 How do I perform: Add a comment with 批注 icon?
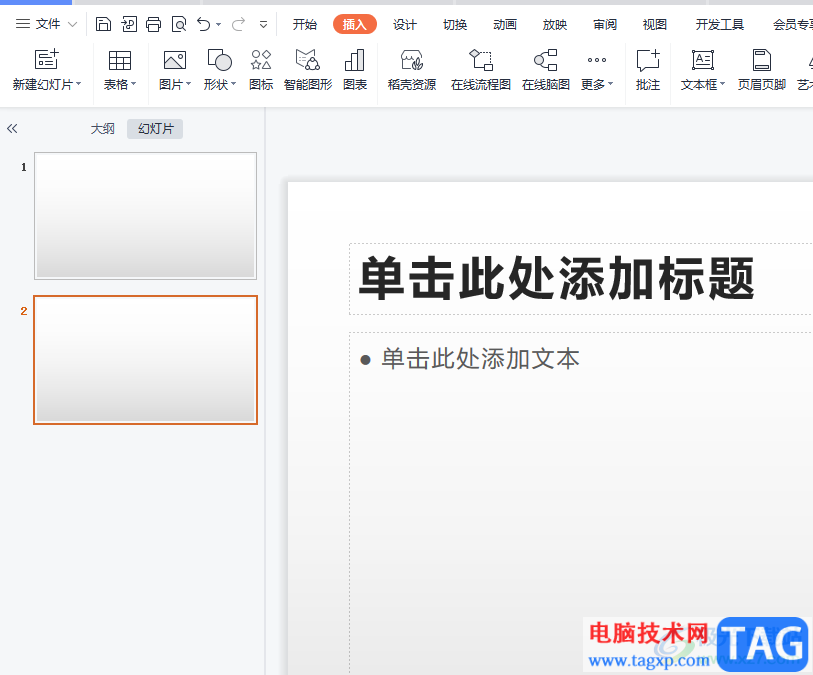click(648, 70)
